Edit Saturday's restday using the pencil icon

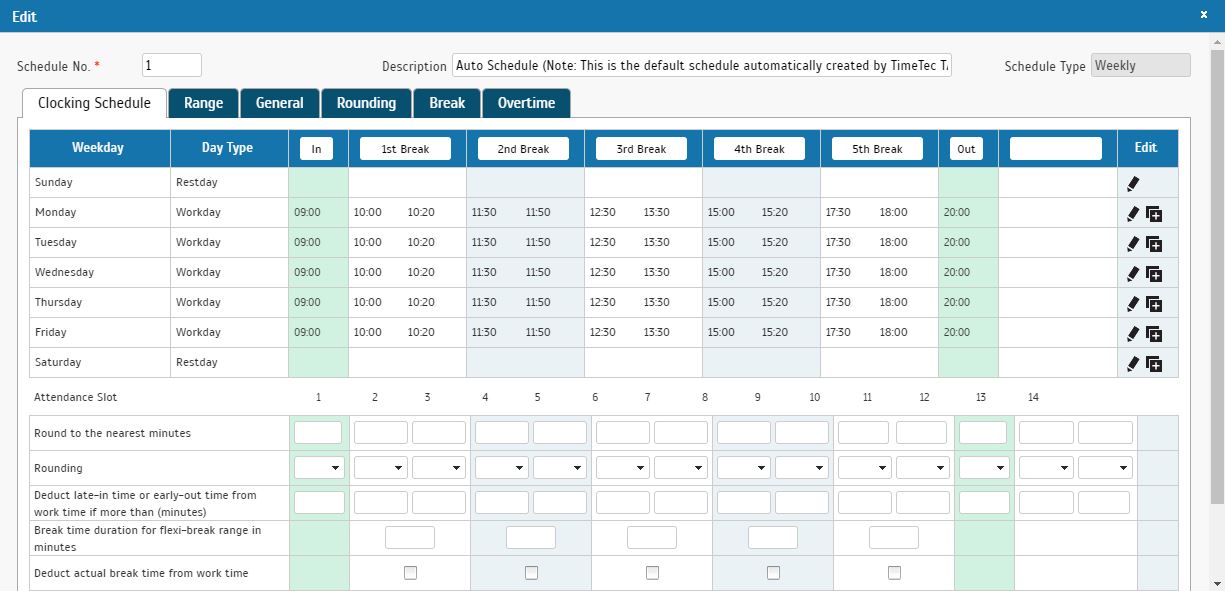click(1131, 362)
